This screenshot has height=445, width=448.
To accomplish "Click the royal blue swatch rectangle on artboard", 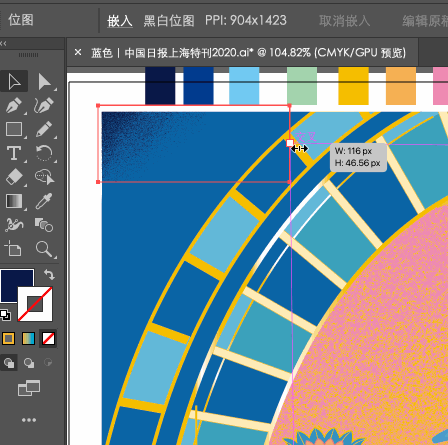I will (198, 86).
